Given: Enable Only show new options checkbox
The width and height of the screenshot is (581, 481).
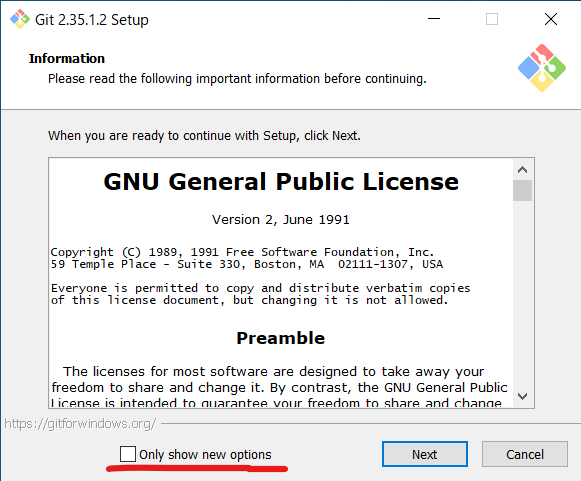Looking at the screenshot, I should coord(128,454).
